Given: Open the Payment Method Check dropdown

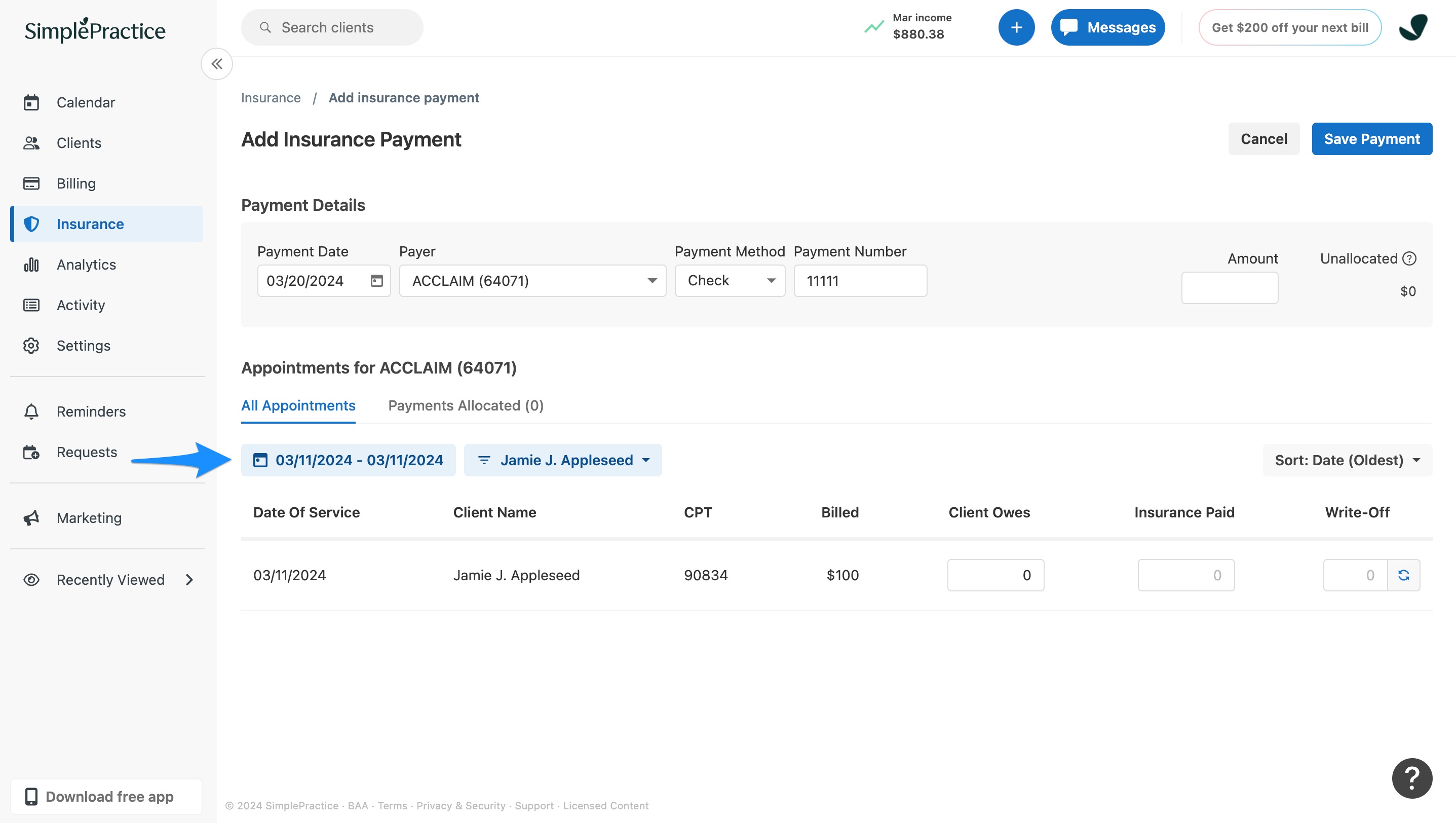Looking at the screenshot, I should pyautogui.click(x=730, y=281).
